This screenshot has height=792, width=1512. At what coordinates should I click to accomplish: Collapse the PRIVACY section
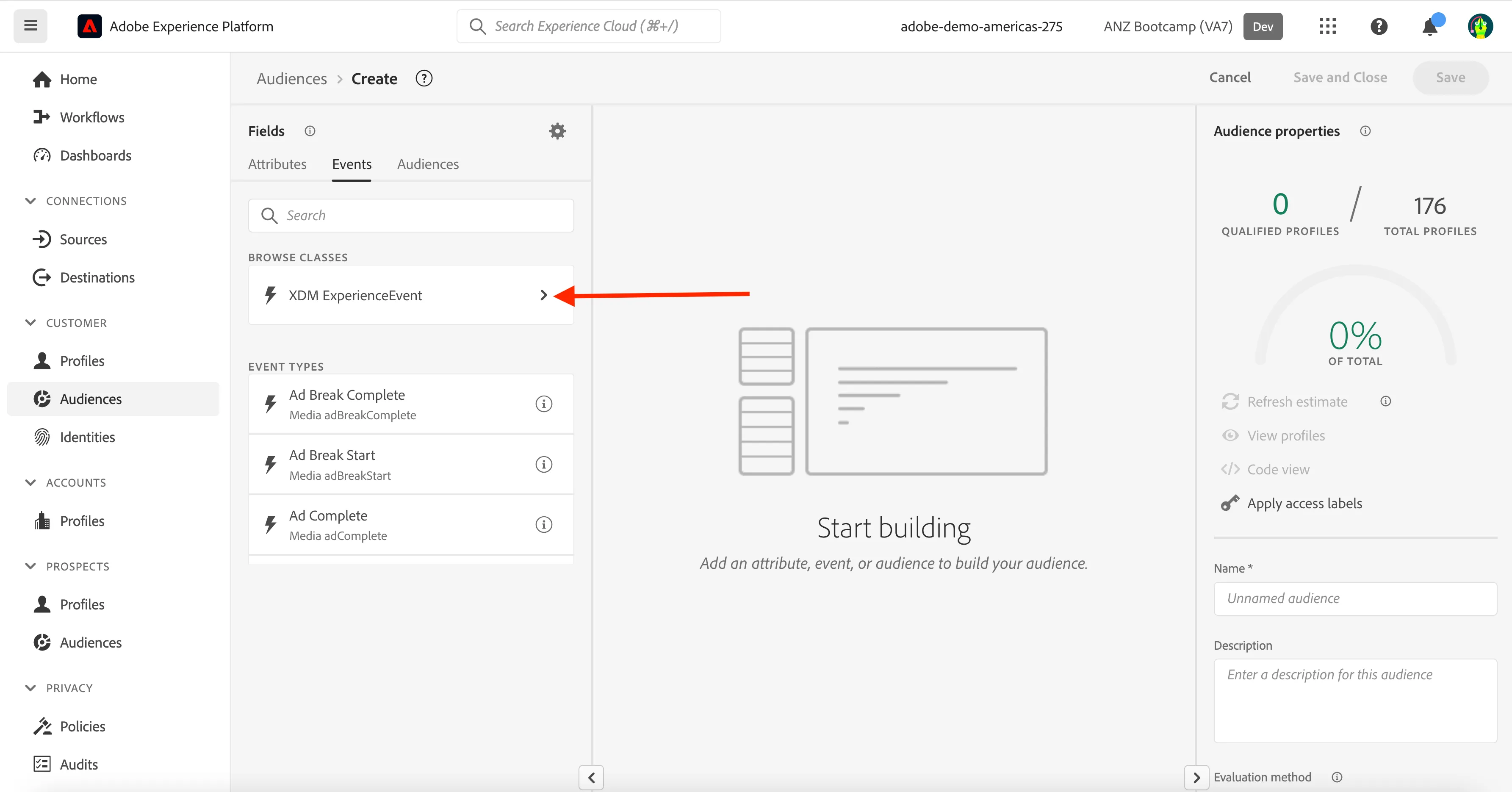[30, 688]
